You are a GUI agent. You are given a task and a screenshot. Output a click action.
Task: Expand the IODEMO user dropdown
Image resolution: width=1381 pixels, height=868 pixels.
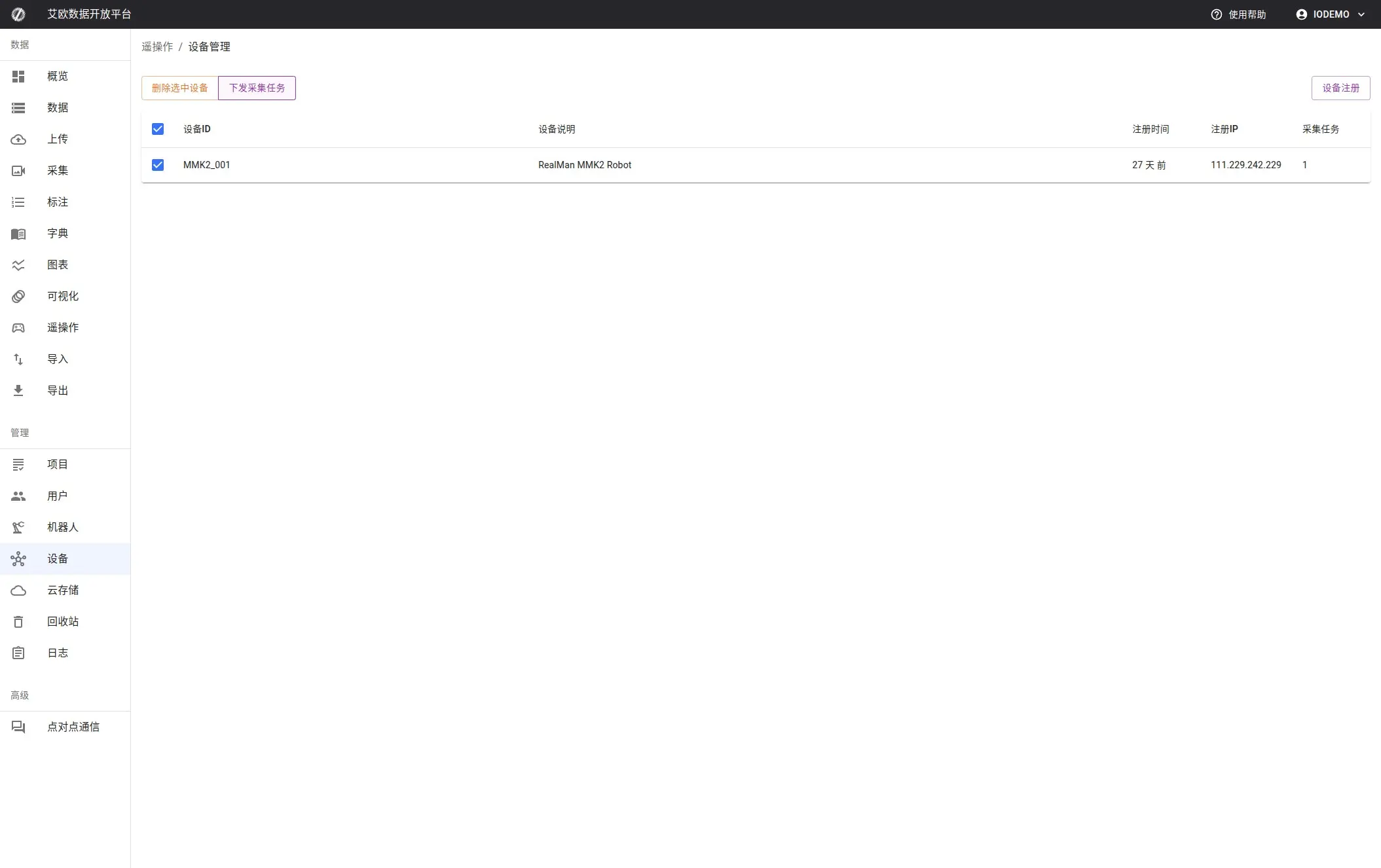[x=1331, y=14]
